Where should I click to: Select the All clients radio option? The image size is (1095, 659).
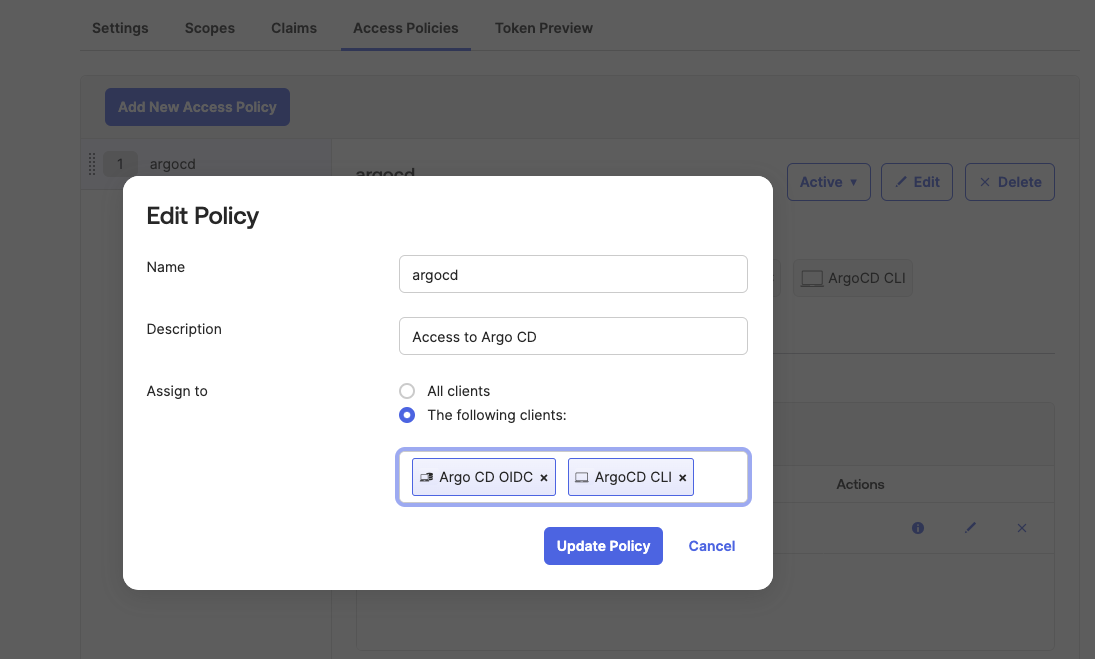tap(407, 391)
